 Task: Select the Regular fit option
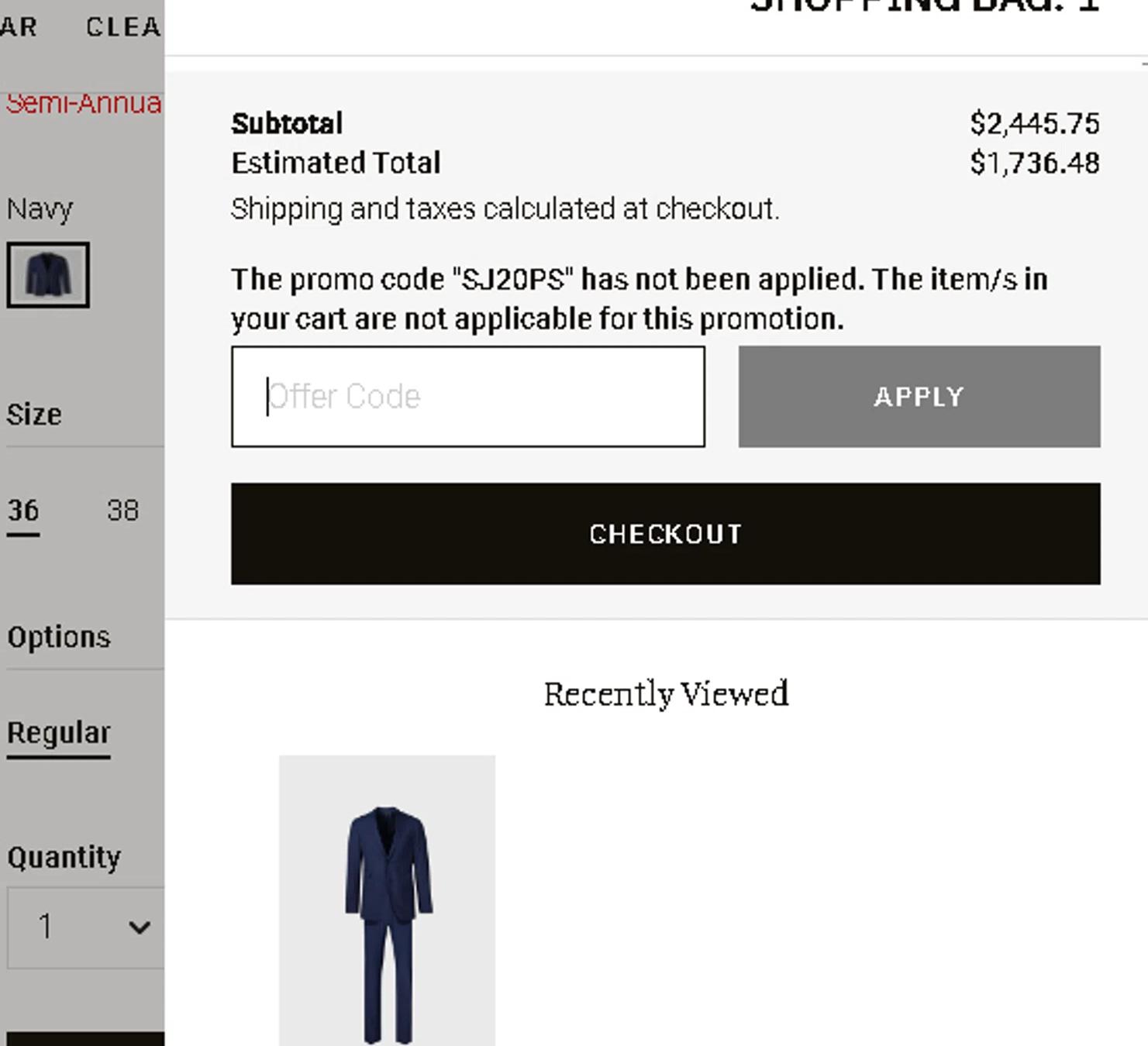[59, 733]
